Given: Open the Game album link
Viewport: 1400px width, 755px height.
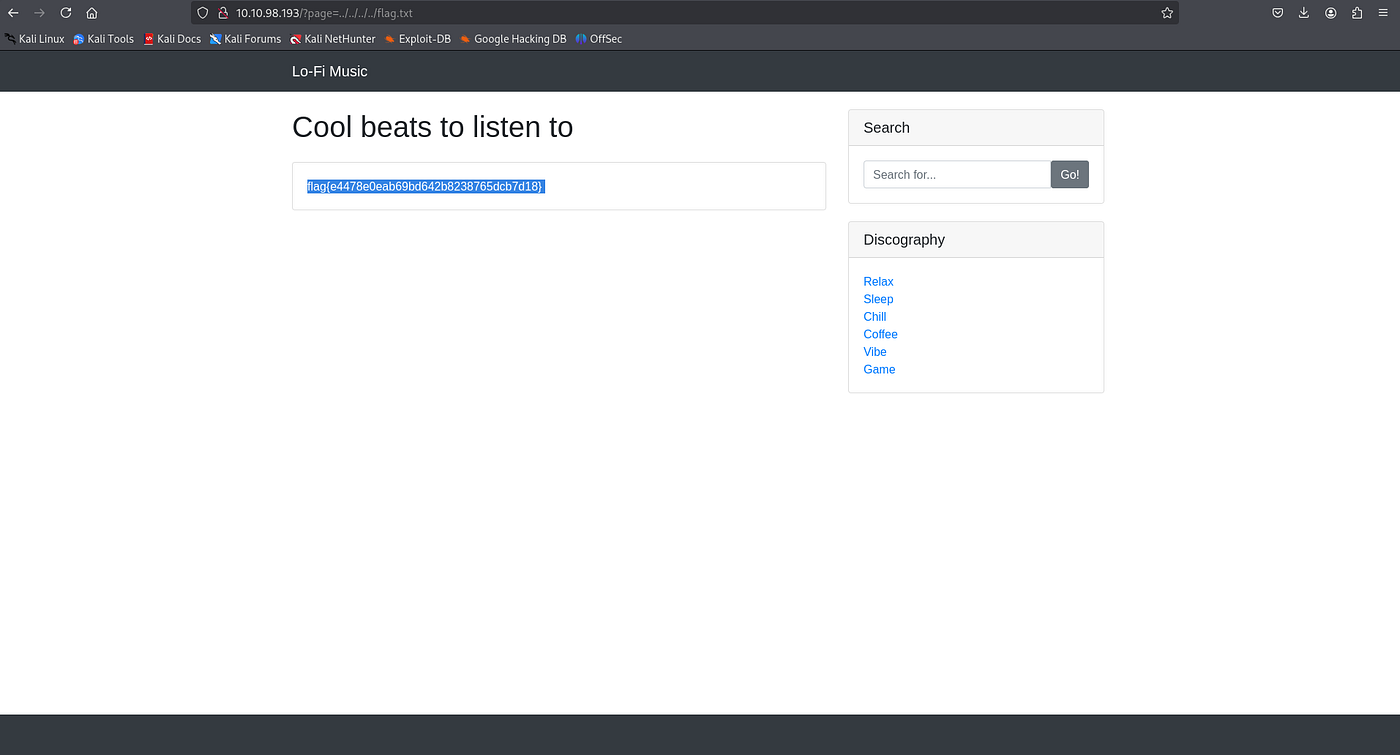Looking at the screenshot, I should click(x=879, y=369).
